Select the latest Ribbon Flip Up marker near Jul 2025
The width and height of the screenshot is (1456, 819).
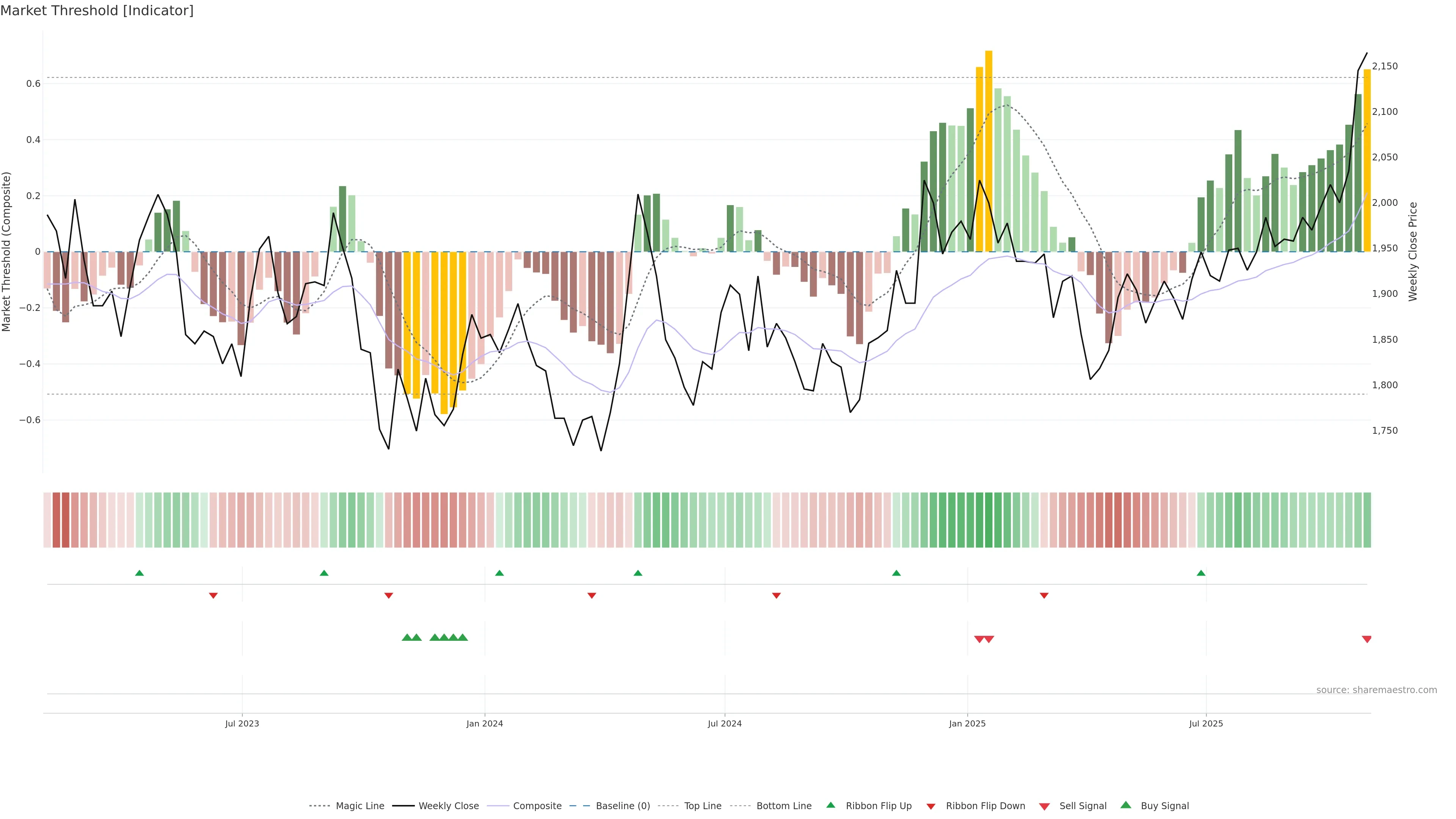[x=1201, y=573]
